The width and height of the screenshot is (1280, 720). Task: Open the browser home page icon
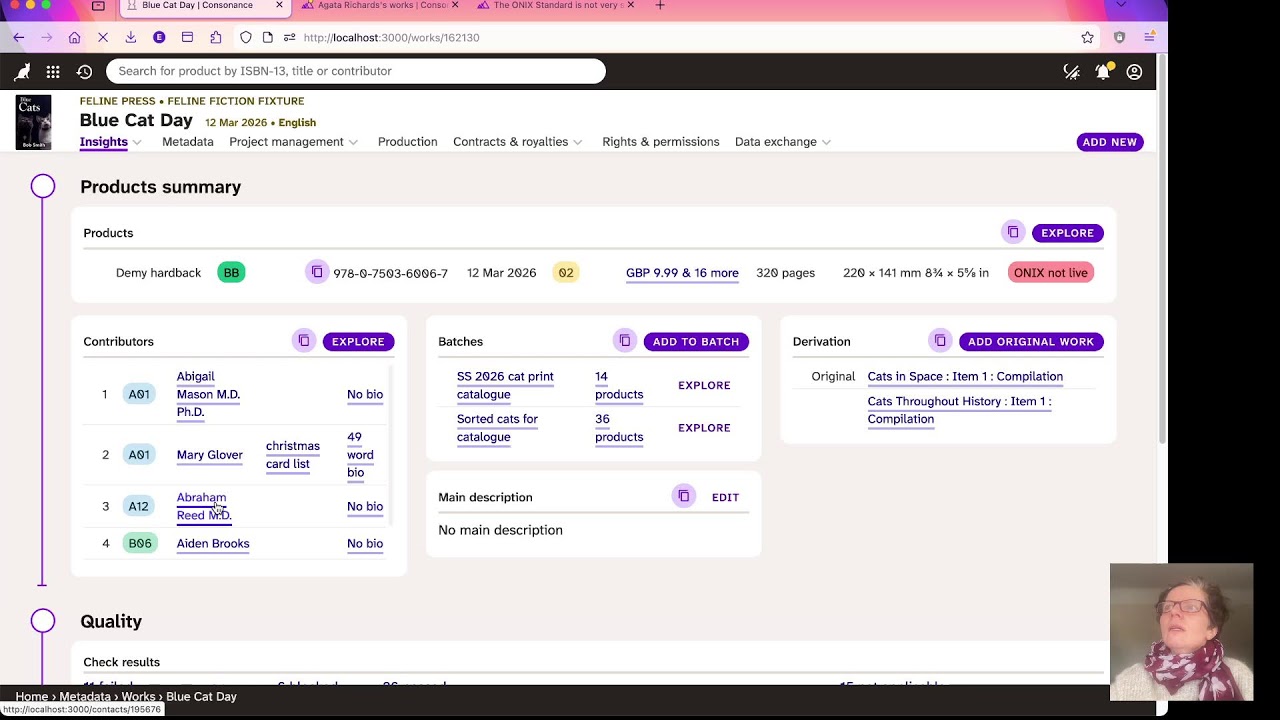click(x=74, y=37)
